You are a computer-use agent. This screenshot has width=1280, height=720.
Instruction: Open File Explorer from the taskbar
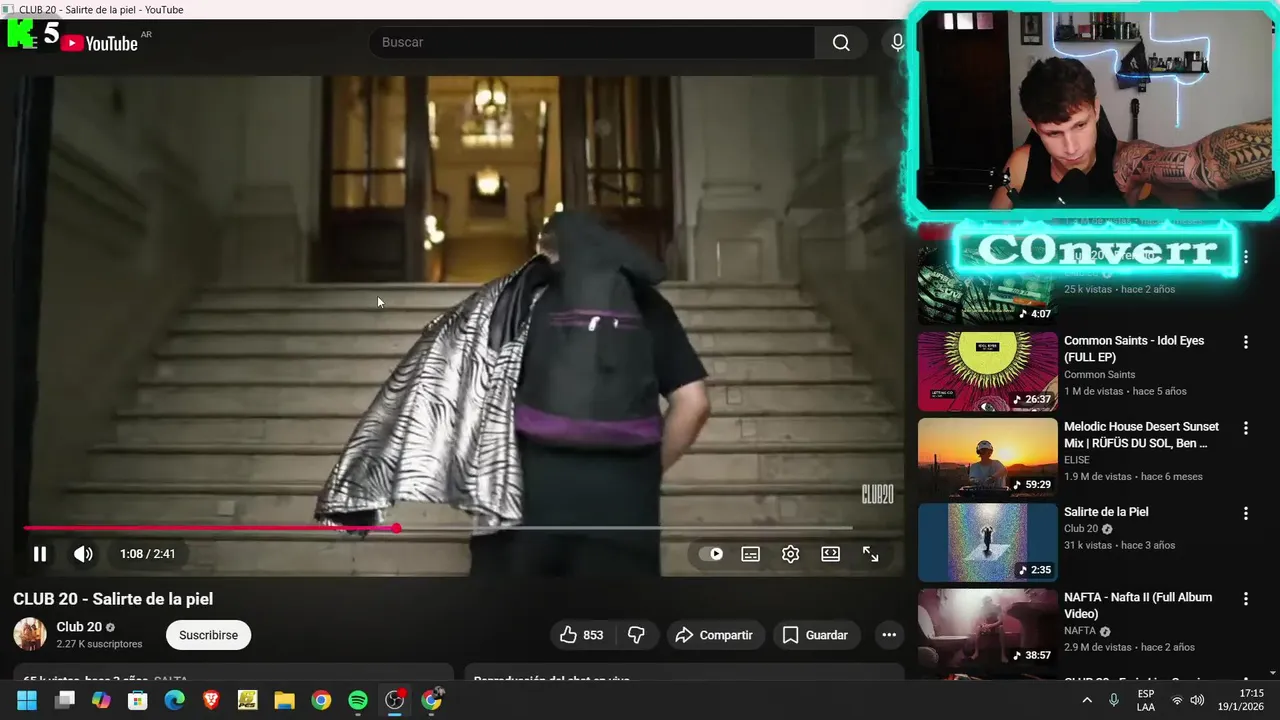[285, 700]
